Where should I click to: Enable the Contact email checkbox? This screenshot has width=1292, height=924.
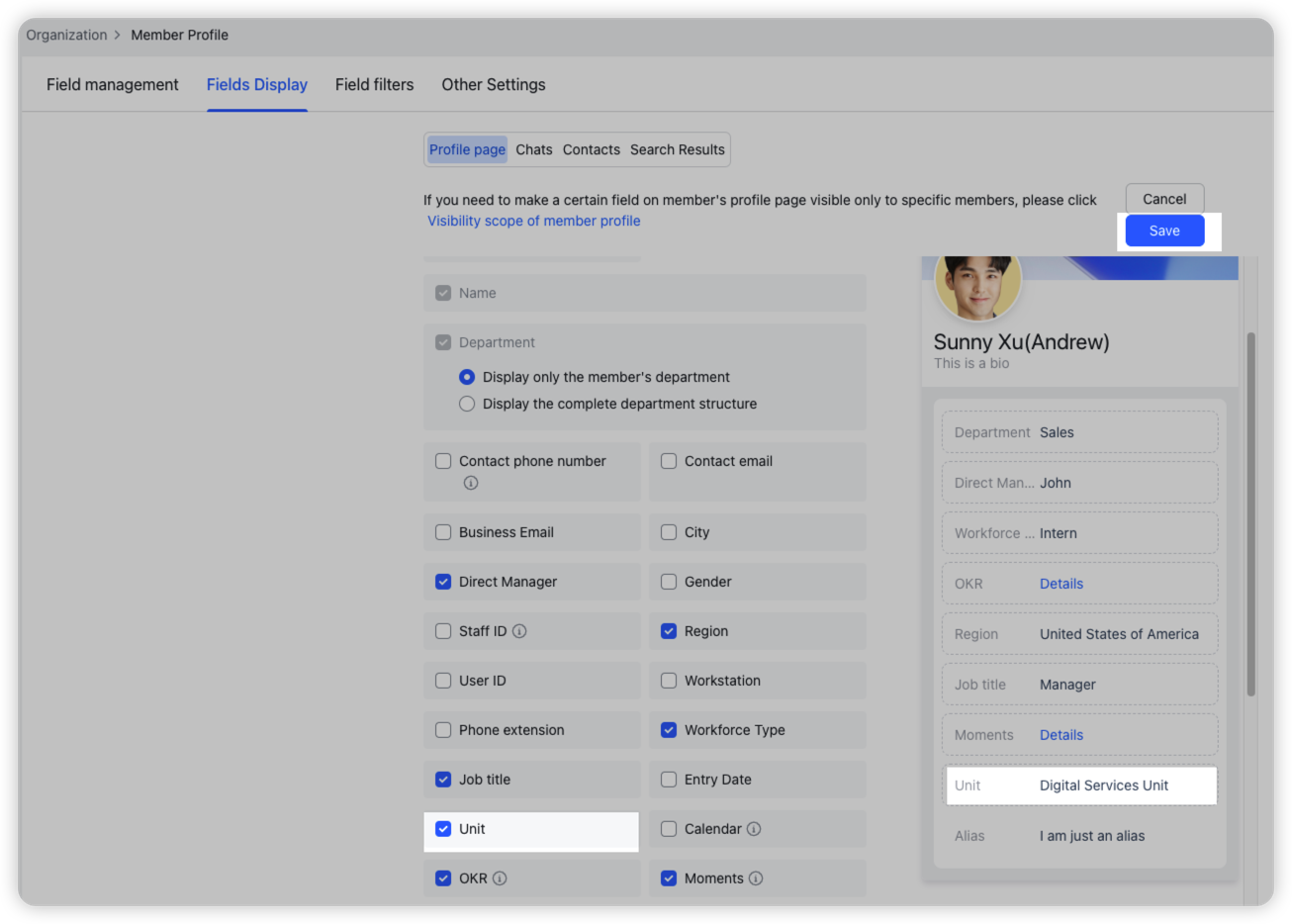(x=669, y=461)
